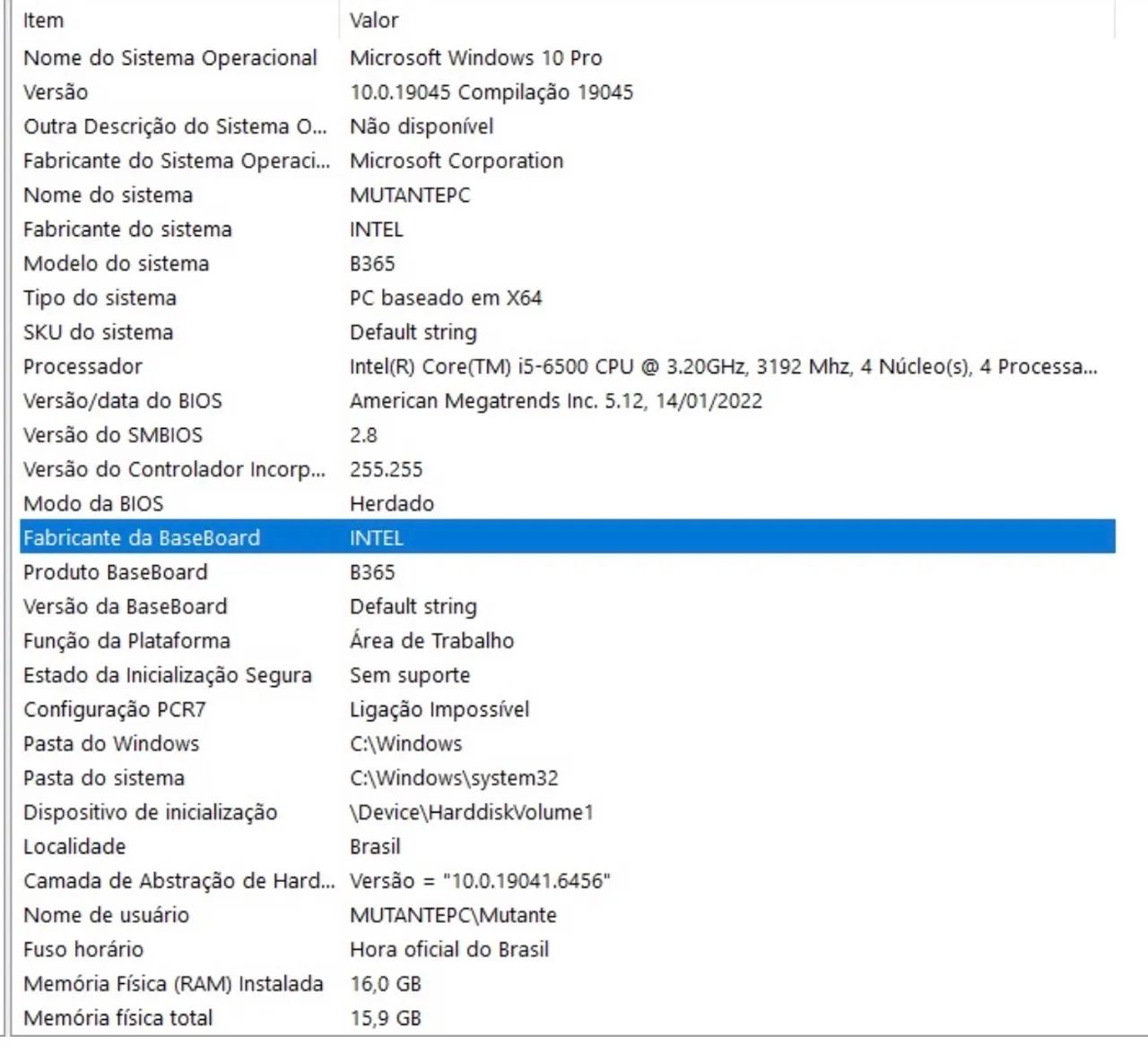Select the Versão row label
Viewport: 1148px width, 1054px height.
[56, 92]
